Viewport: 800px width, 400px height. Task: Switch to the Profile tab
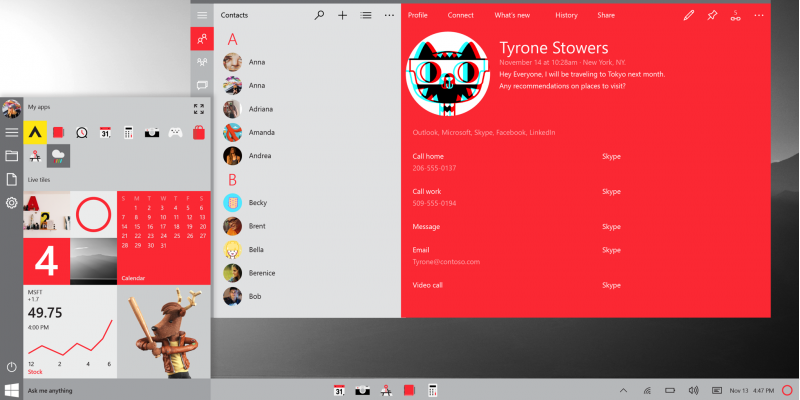[417, 15]
